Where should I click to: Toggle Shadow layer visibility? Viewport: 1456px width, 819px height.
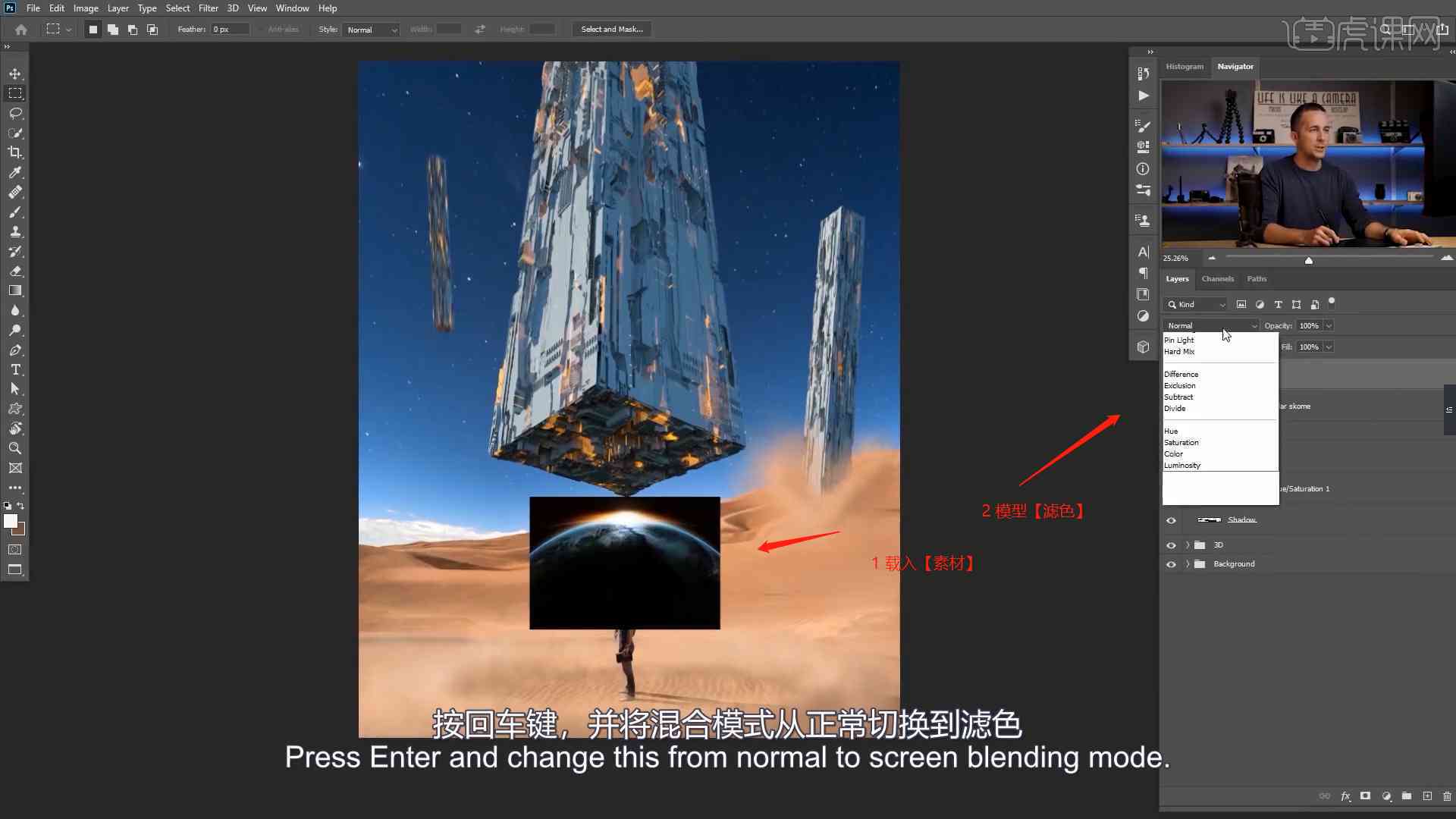[x=1171, y=520]
